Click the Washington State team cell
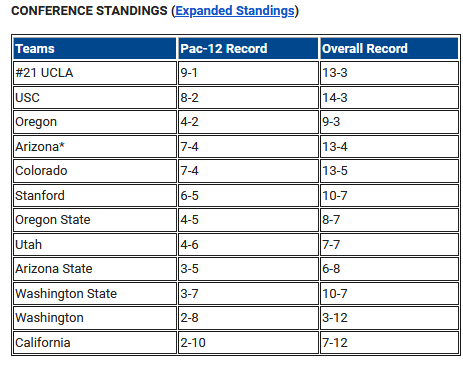Image resolution: width=463 pixels, height=368 pixels. coord(95,294)
